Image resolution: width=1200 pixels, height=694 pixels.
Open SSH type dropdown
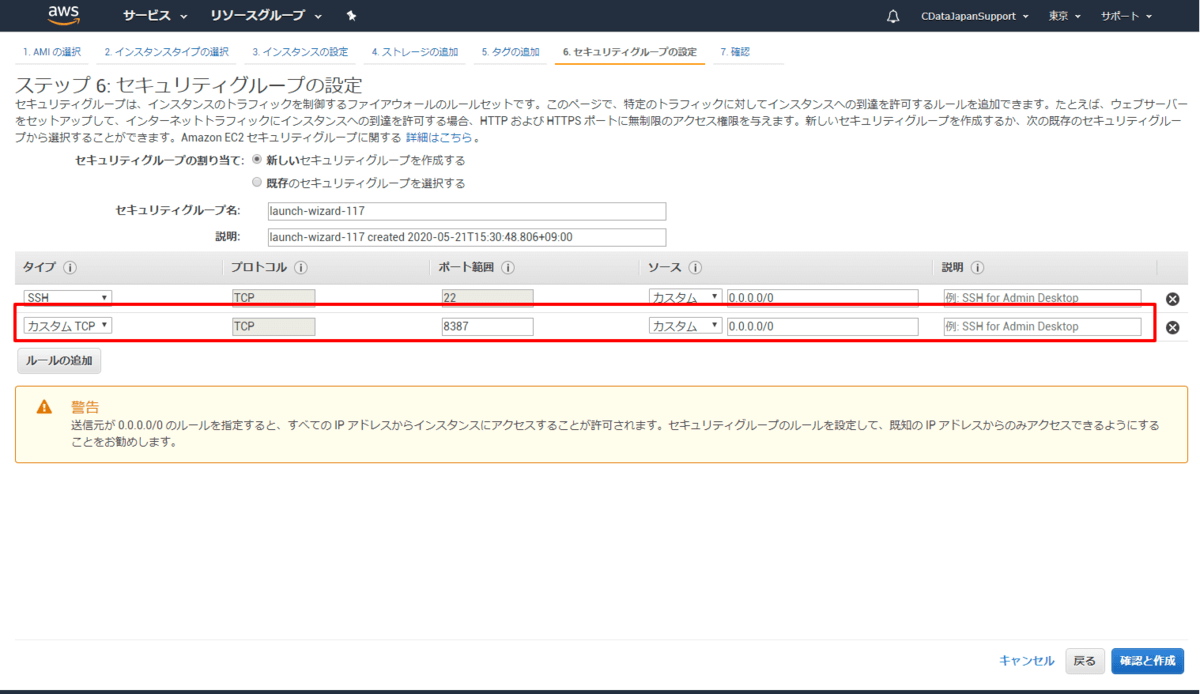coord(68,298)
